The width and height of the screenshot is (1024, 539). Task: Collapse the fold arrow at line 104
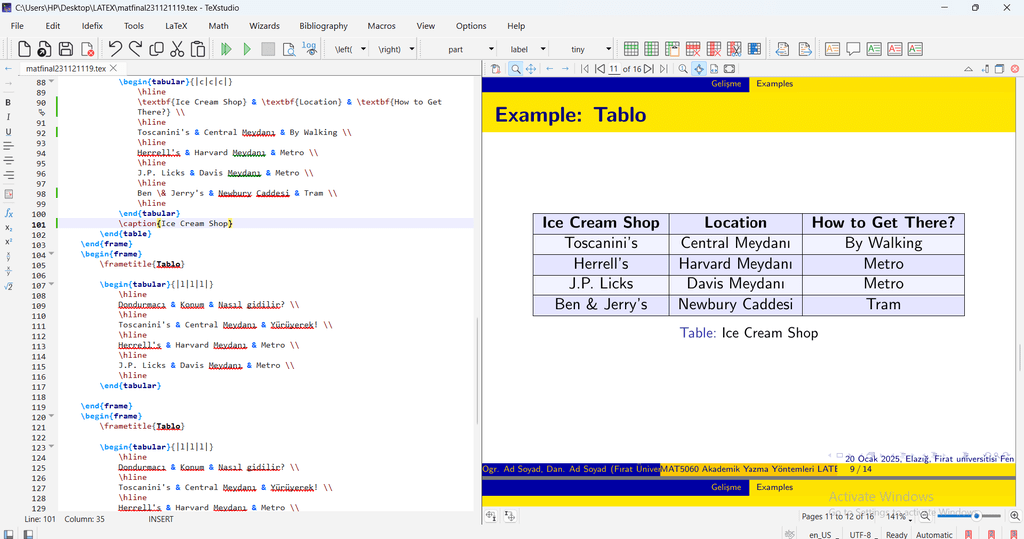click(x=52, y=254)
